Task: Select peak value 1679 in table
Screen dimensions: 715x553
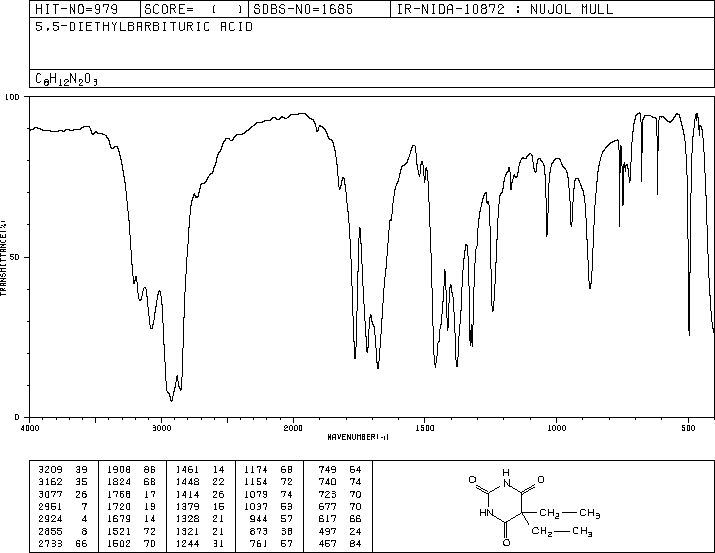Action: point(119,519)
